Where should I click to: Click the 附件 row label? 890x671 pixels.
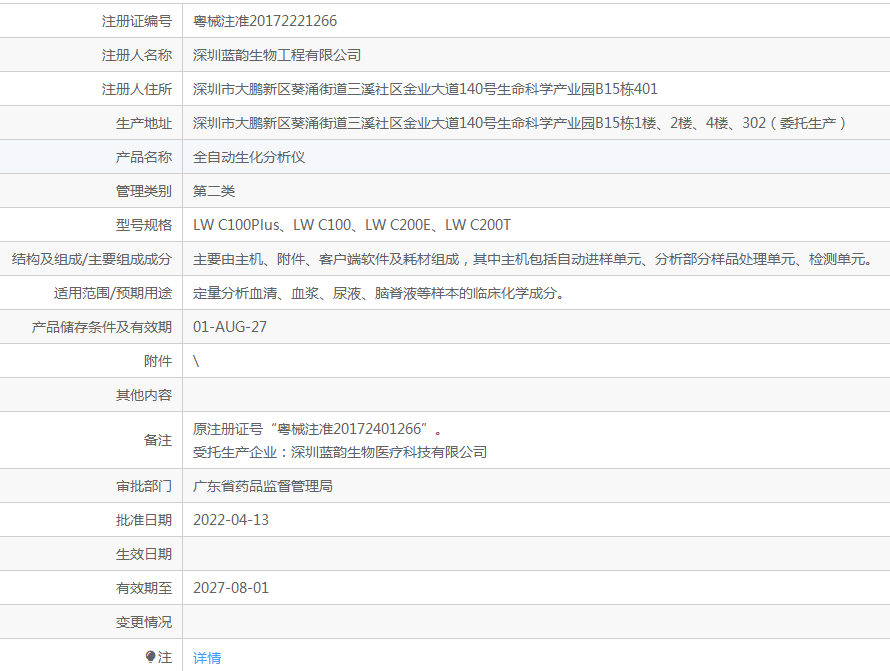[158, 362]
